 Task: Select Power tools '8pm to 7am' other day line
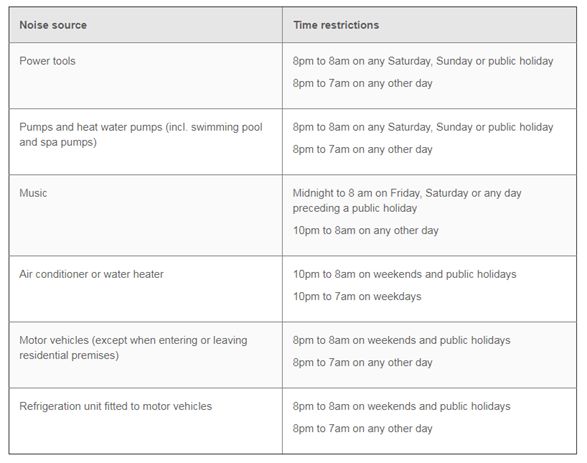coord(362,83)
